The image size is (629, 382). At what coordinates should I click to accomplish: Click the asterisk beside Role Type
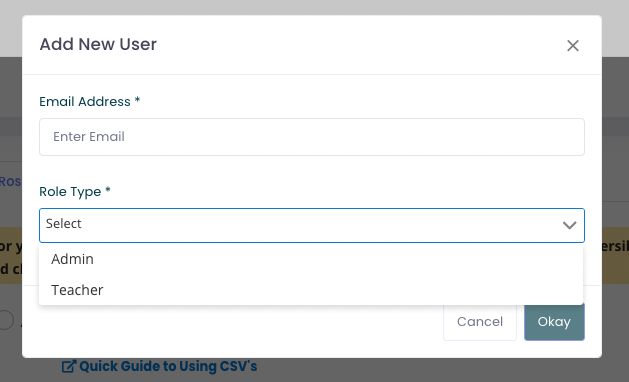click(108, 189)
